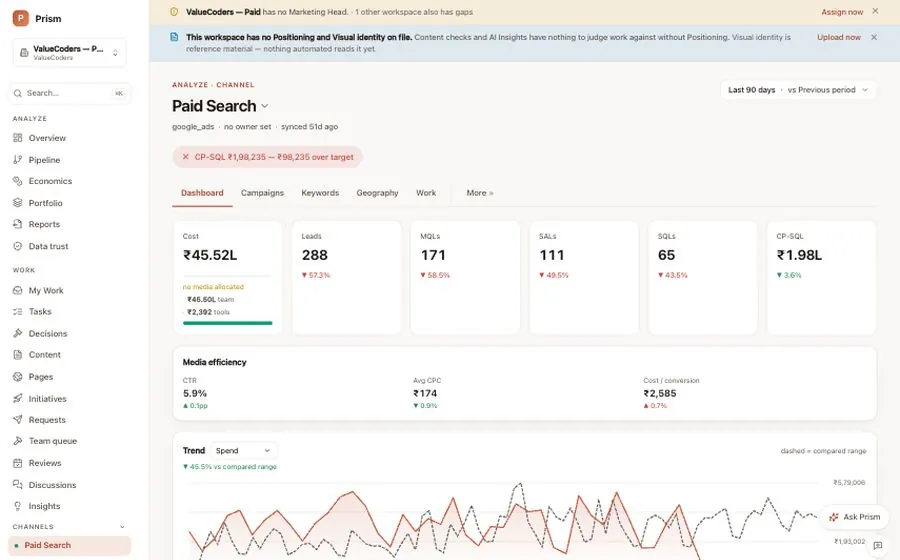Viewport: 900px width, 560px height.
Task: Click the Upload now link
Action: click(x=839, y=37)
